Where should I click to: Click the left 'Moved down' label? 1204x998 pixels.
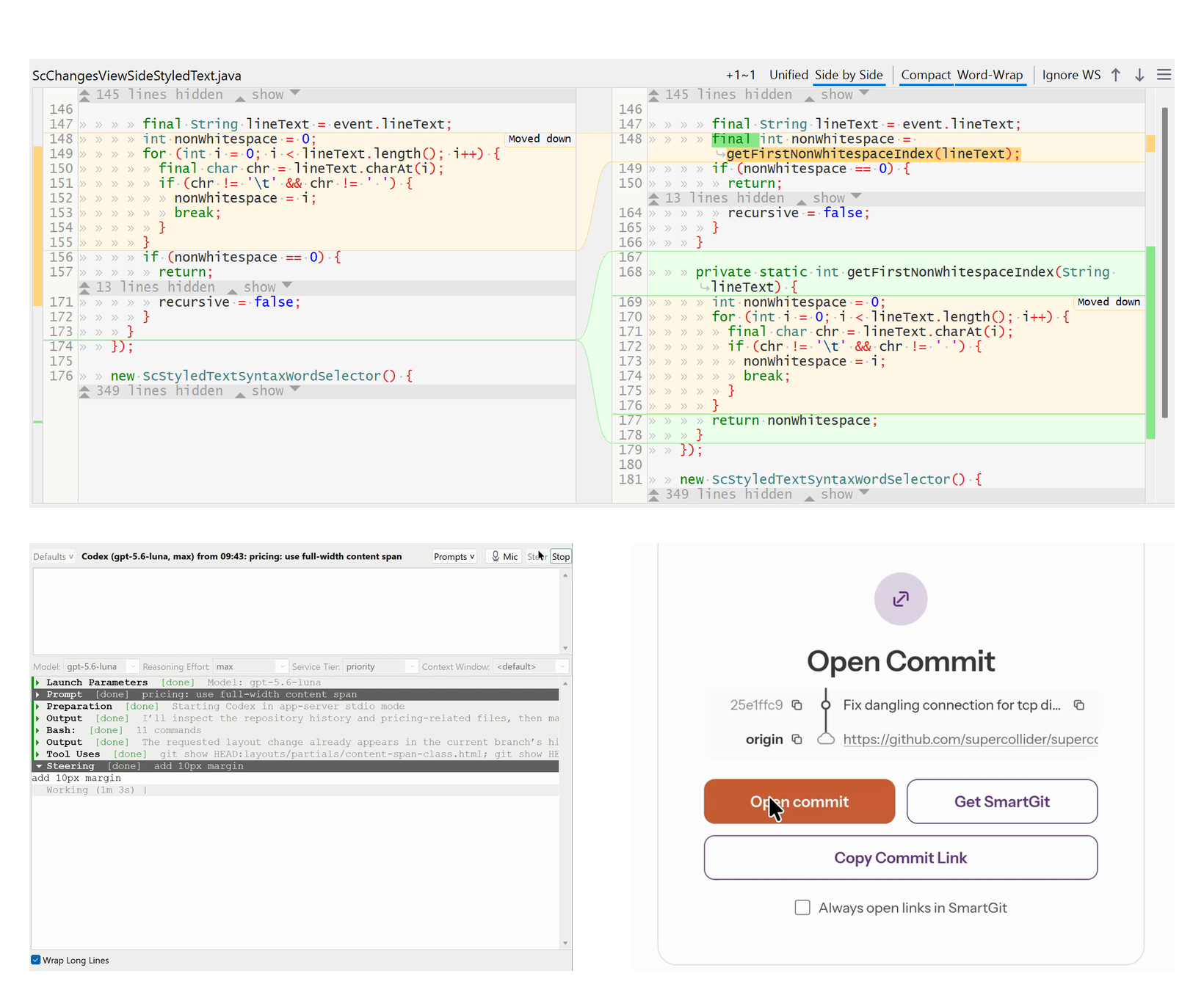[x=540, y=139]
